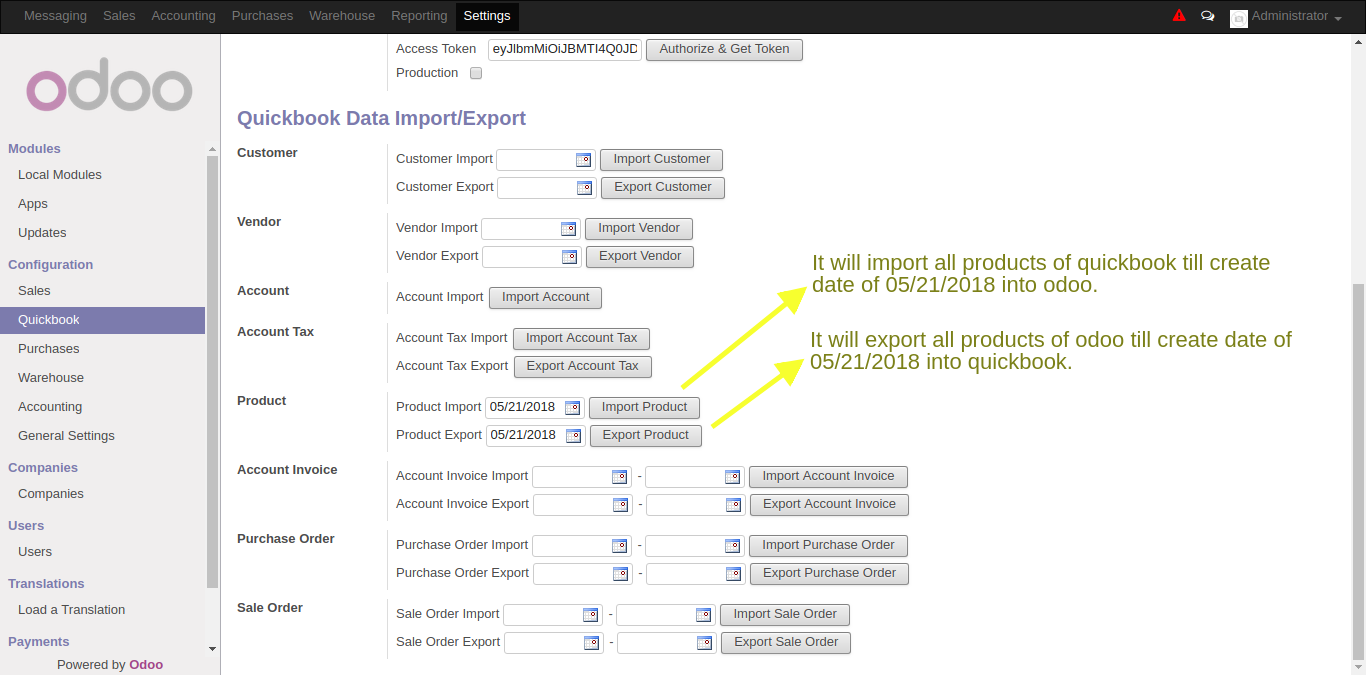This screenshot has width=1366, height=675.
Task: Open calendar picker for Customer Import date
Action: tap(583, 160)
